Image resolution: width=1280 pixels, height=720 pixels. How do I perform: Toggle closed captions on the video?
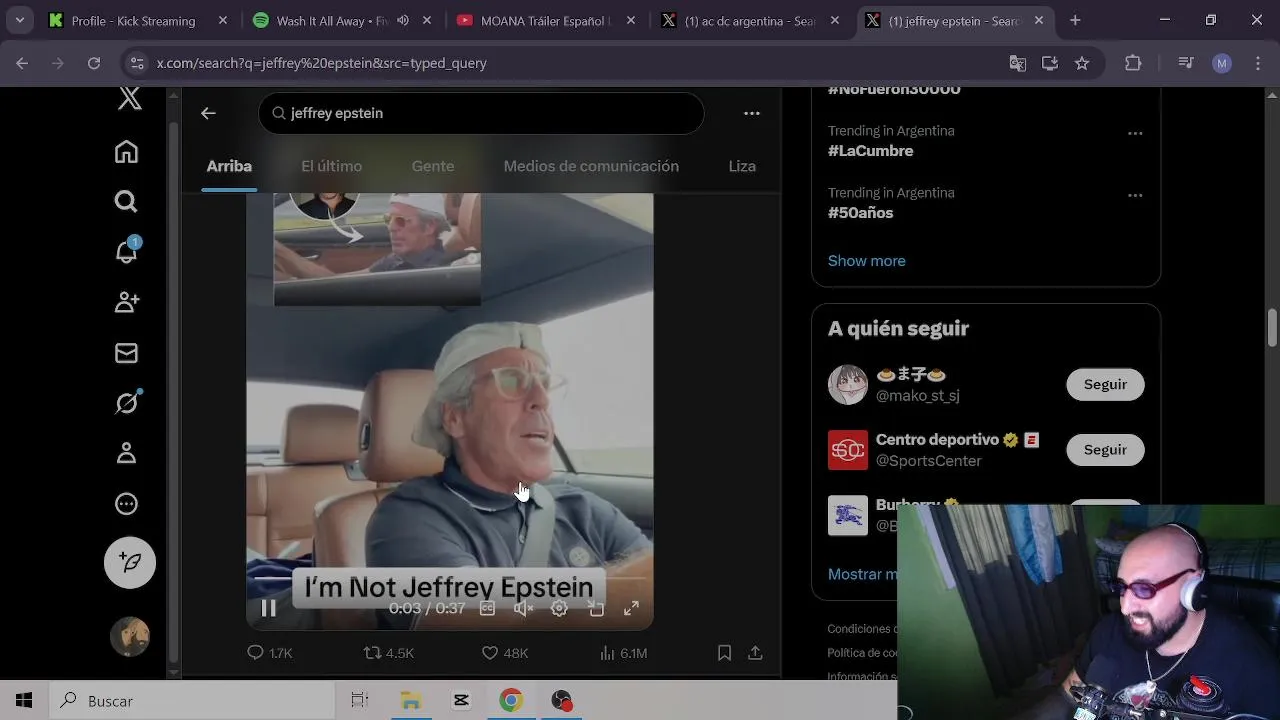487,608
